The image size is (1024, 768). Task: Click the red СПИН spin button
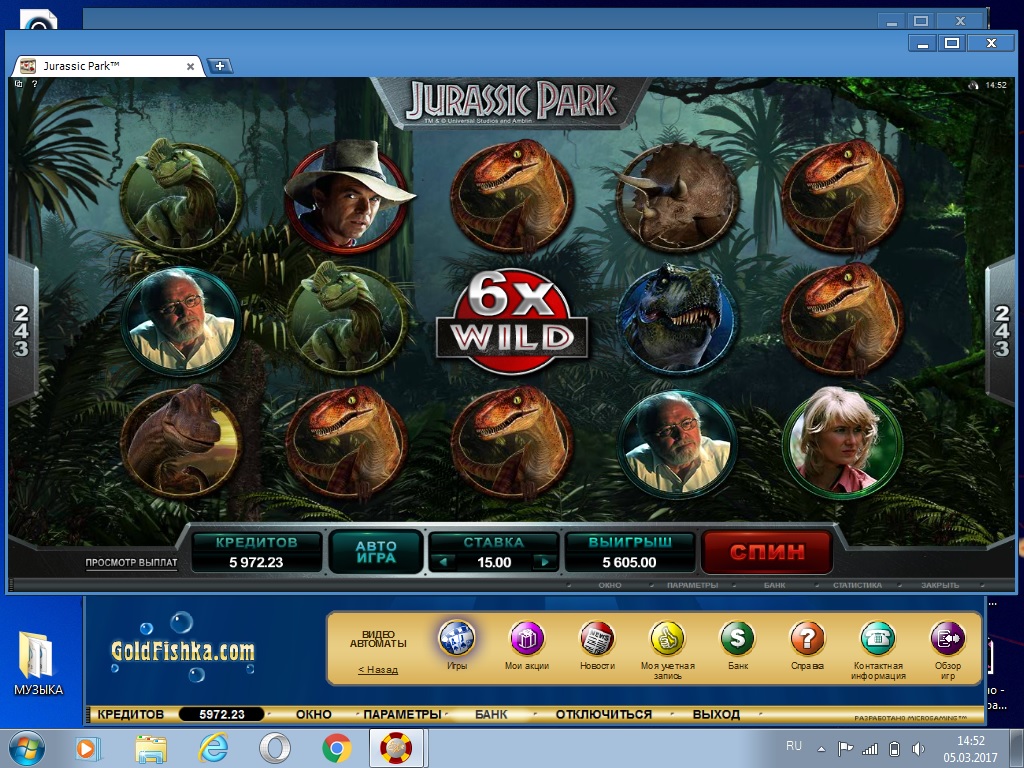(767, 552)
